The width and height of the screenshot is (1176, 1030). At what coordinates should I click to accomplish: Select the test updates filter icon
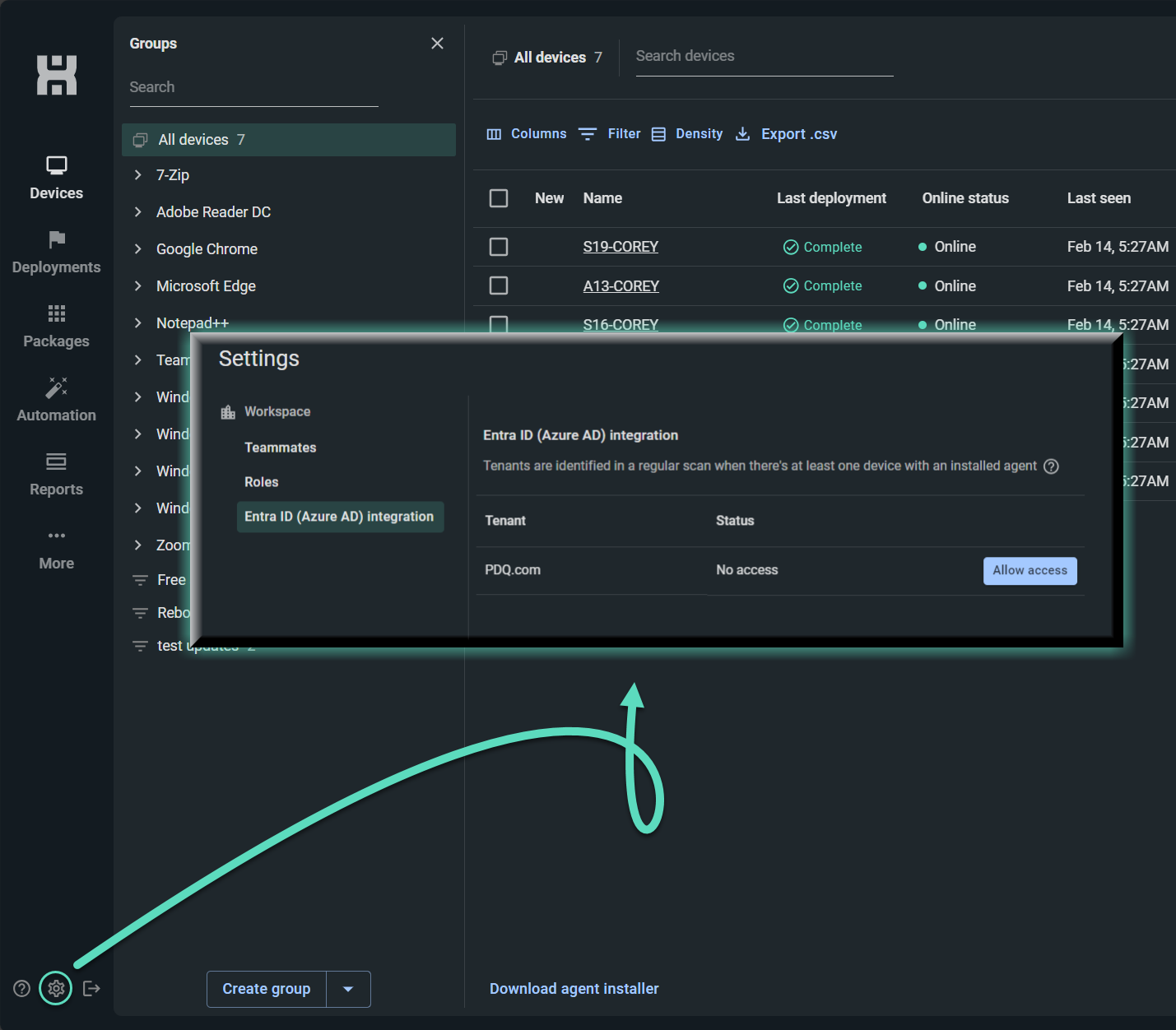click(141, 646)
